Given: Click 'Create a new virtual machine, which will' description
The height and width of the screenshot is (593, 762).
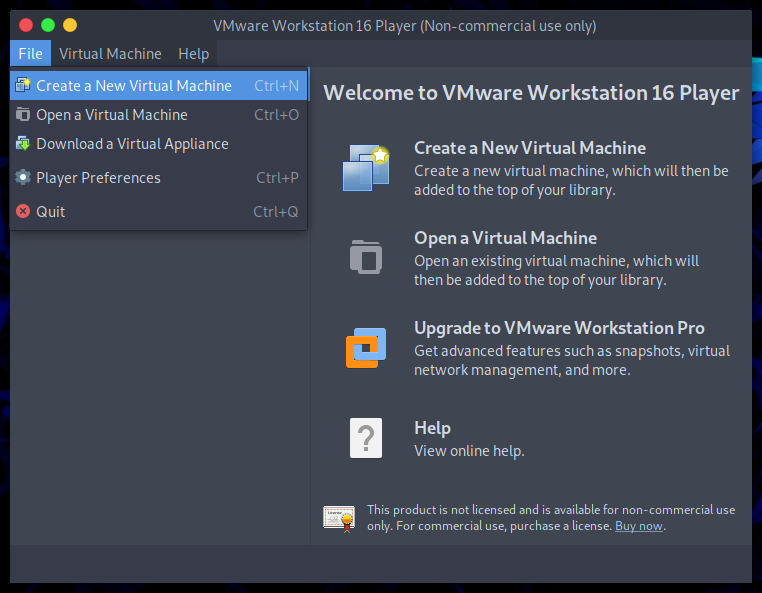Looking at the screenshot, I should click(571, 180).
